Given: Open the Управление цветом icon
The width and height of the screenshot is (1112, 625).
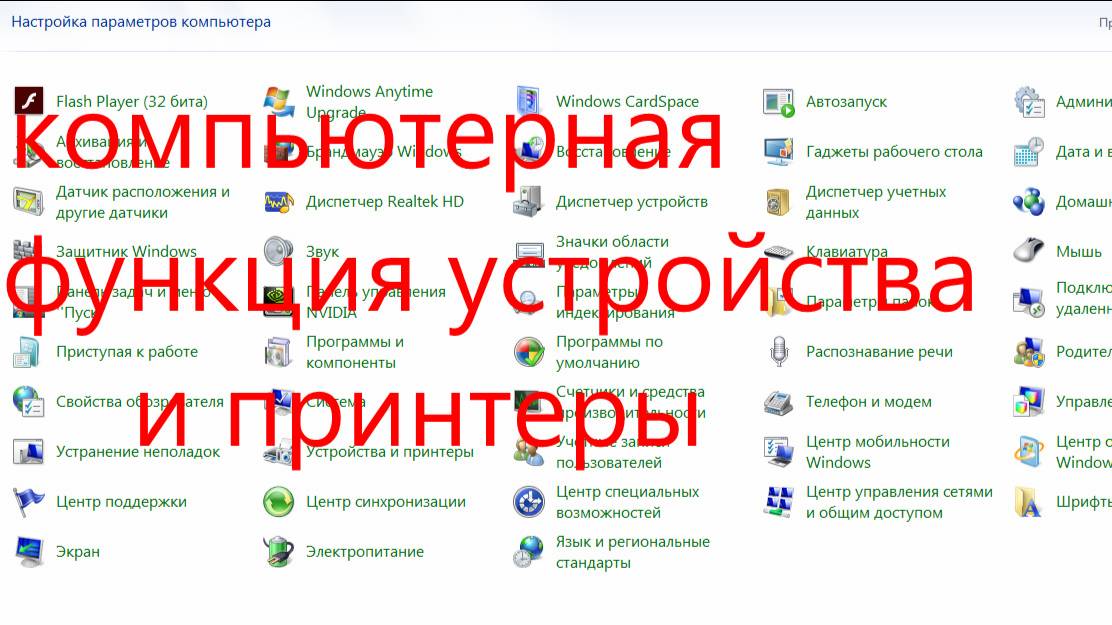Looking at the screenshot, I should [1028, 402].
